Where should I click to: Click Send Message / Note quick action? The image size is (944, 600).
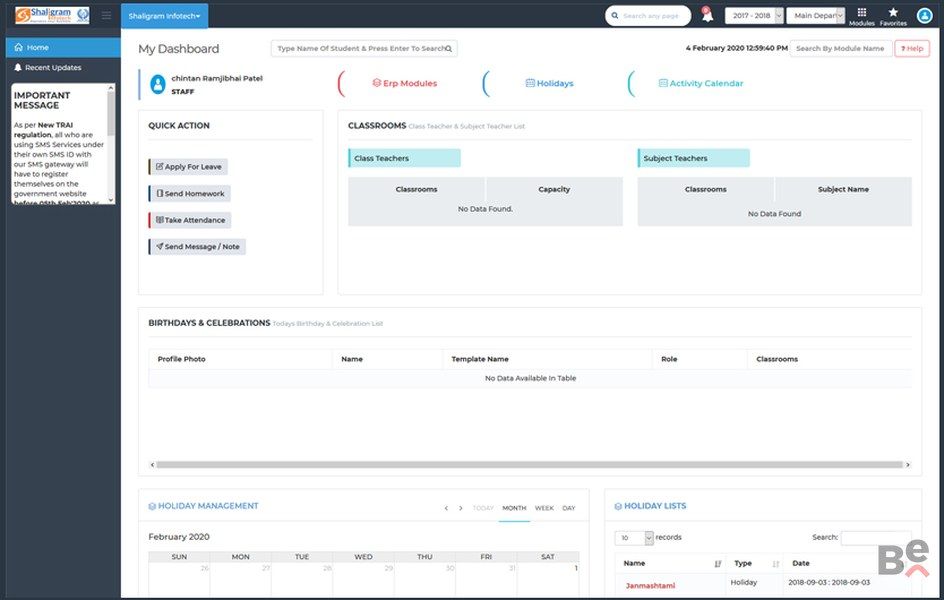pos(197,247)
